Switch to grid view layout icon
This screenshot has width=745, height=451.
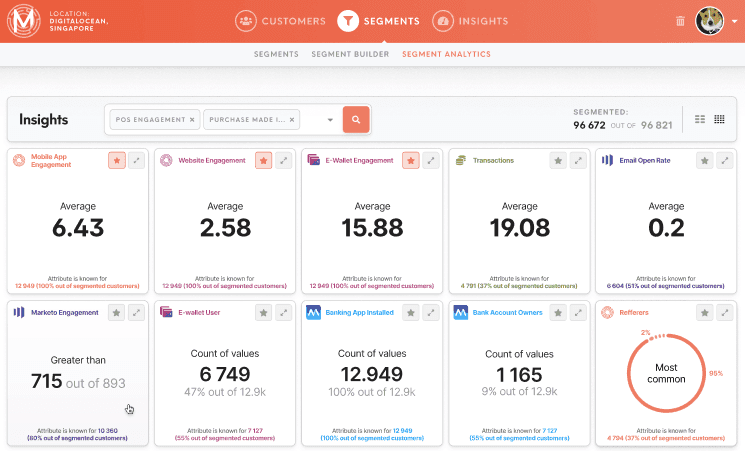(719, 119)
